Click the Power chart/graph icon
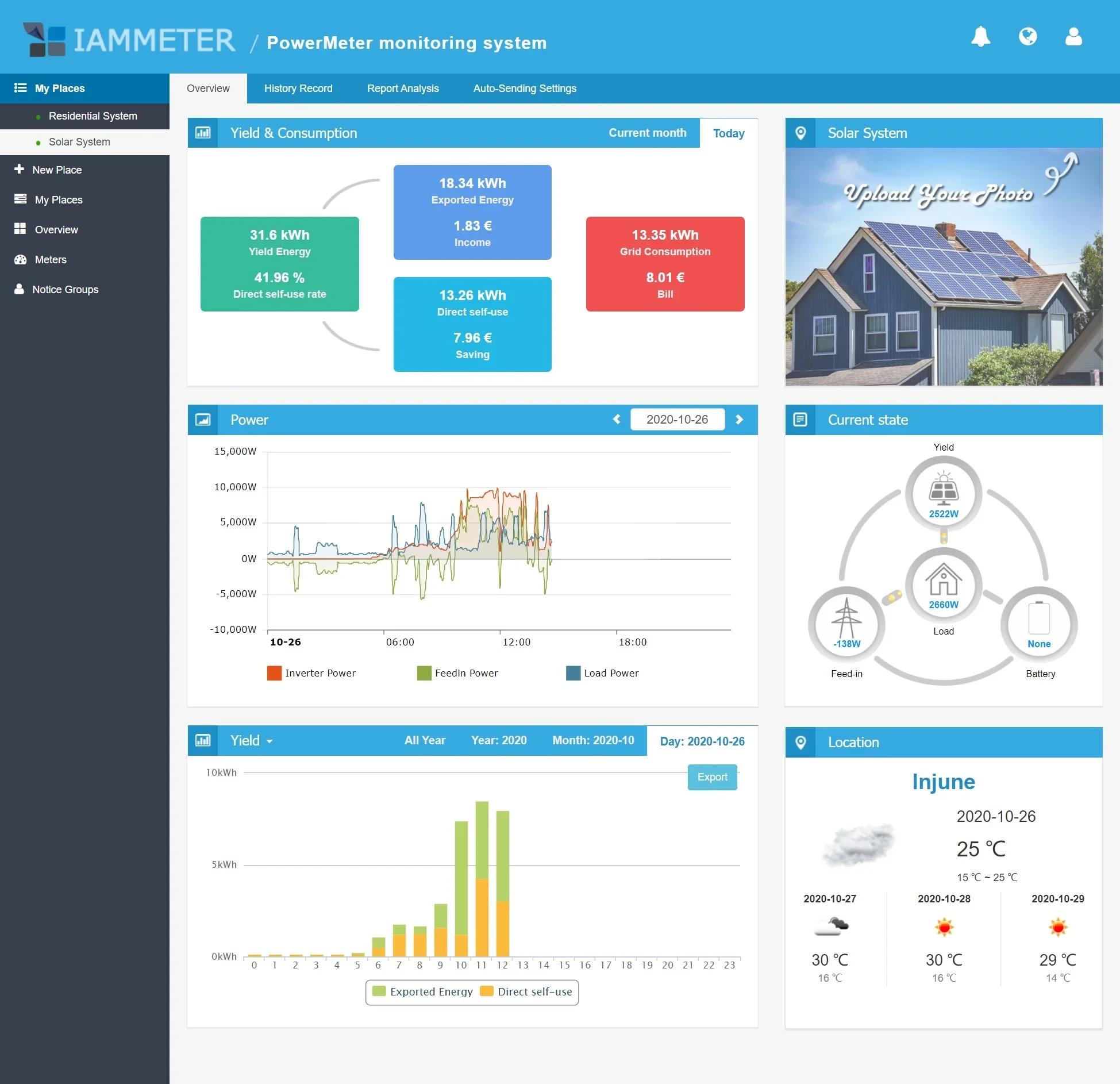 click(201, 419)
